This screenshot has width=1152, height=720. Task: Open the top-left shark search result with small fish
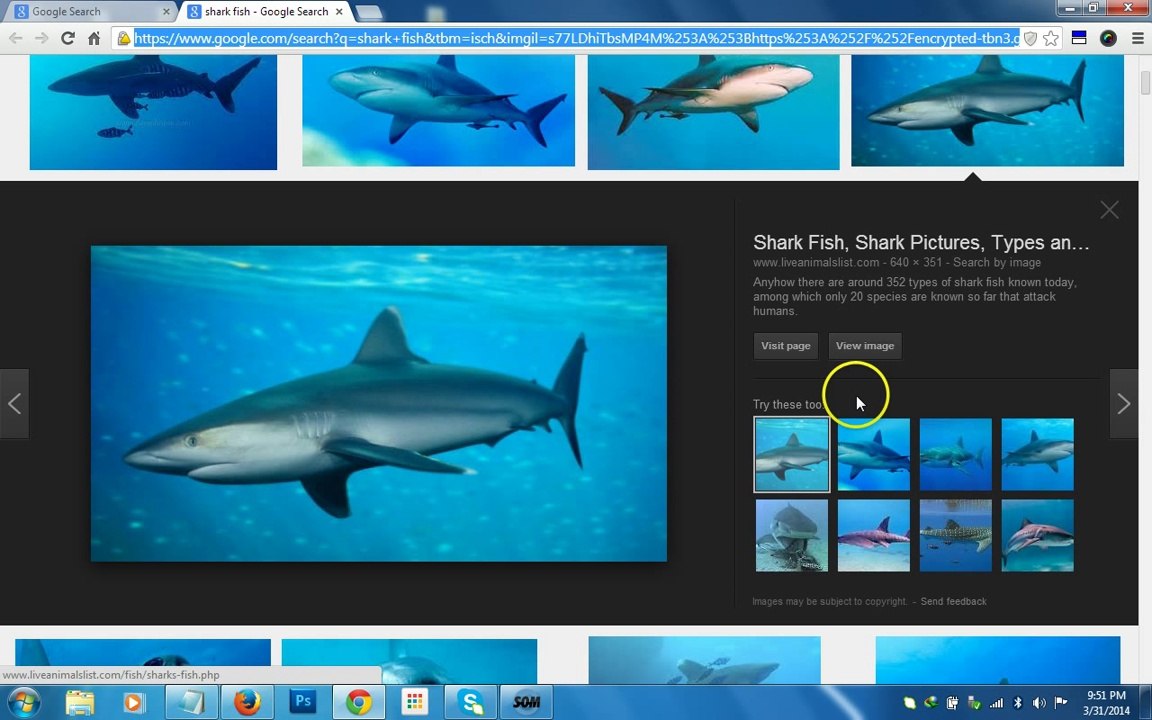[153, 112]
